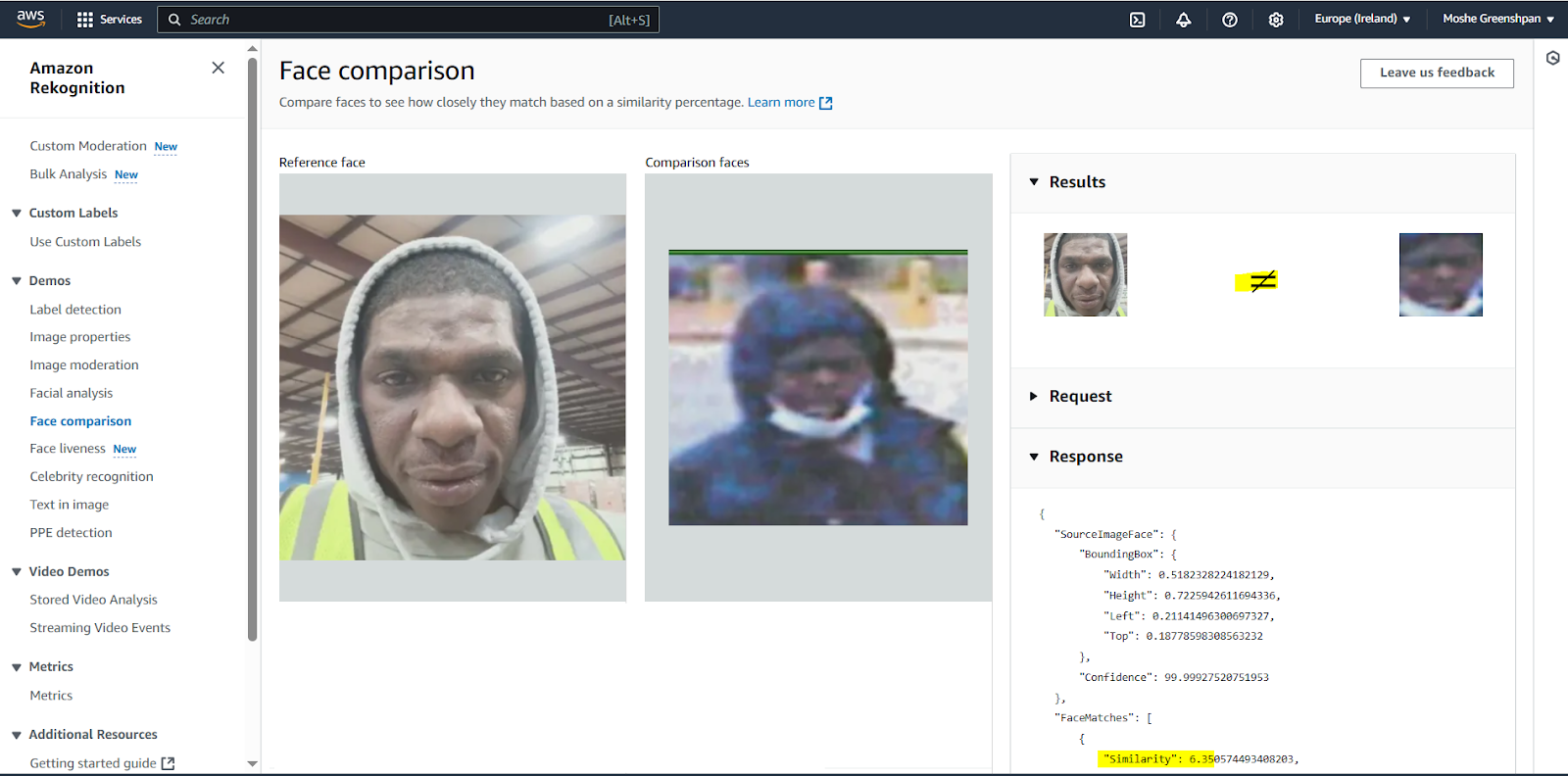
Task: Click the target face thumbnail in Results
Action: click(1441, 274)
